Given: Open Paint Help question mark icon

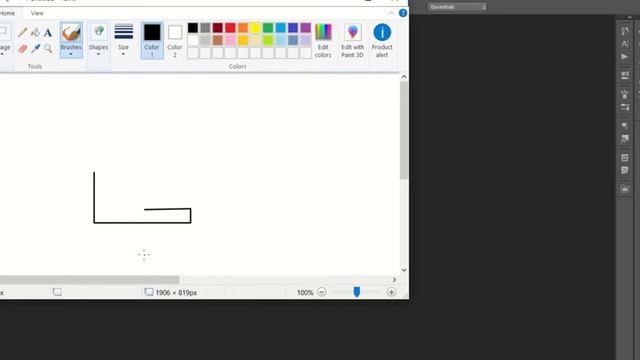Looking at the screenshot, I should [x=403, y=13].
